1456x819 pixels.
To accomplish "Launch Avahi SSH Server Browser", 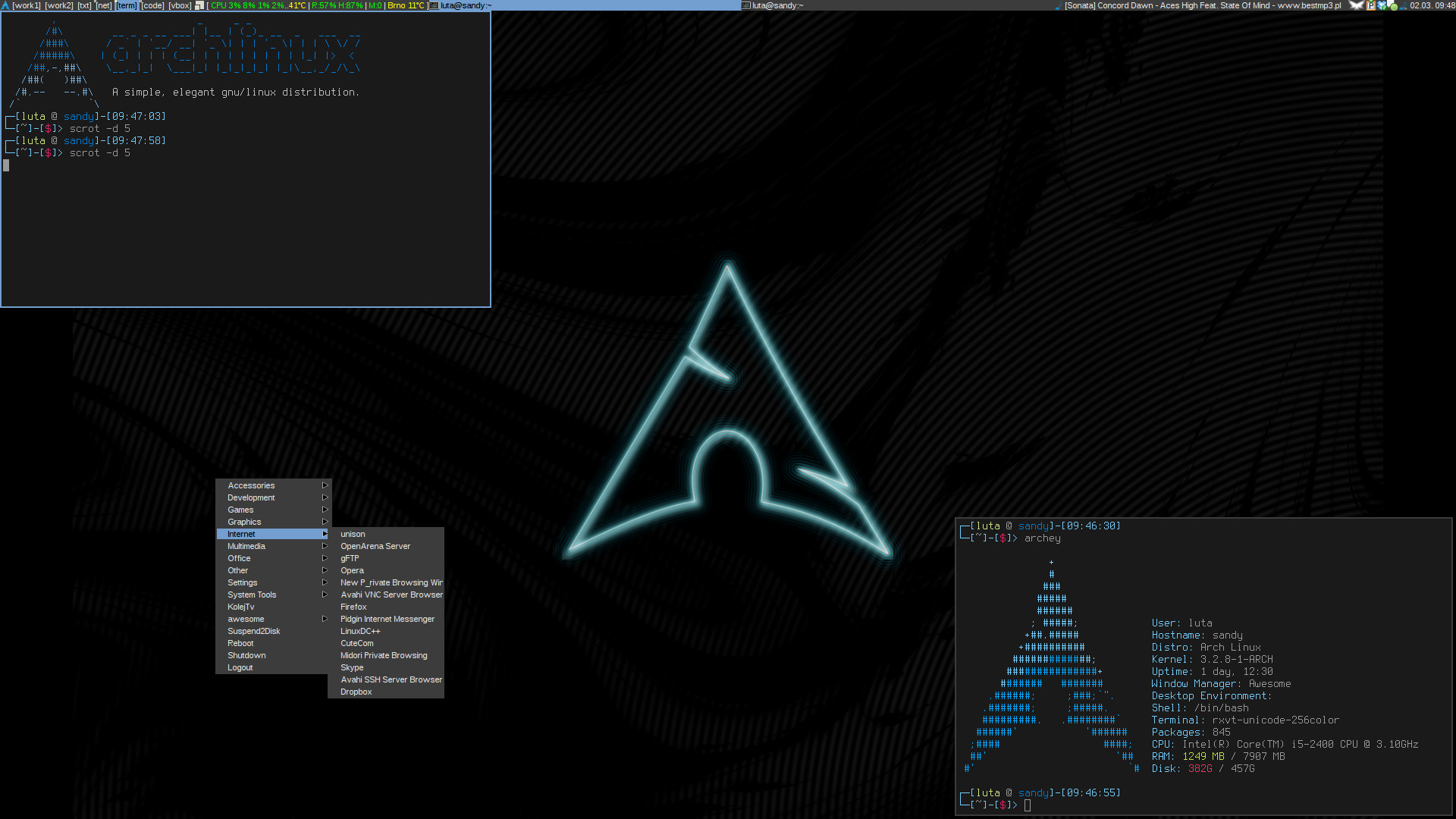I will pos(386,679).
